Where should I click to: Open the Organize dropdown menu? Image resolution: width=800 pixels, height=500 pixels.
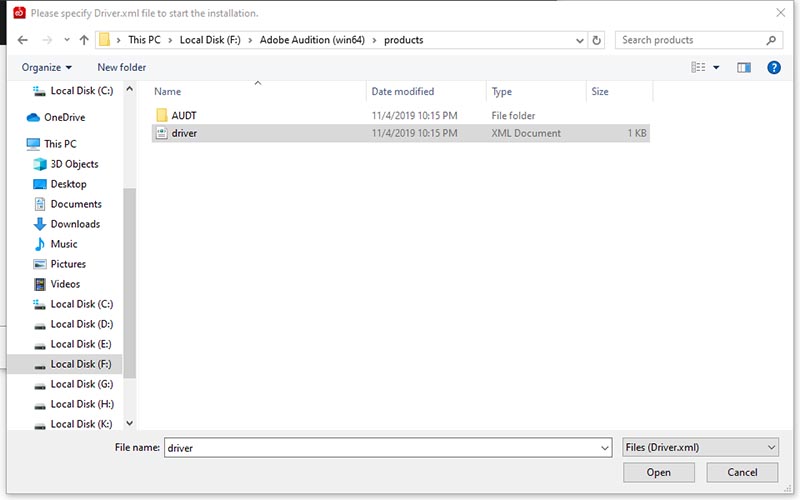pyautogui.click(x=46, y=67)
